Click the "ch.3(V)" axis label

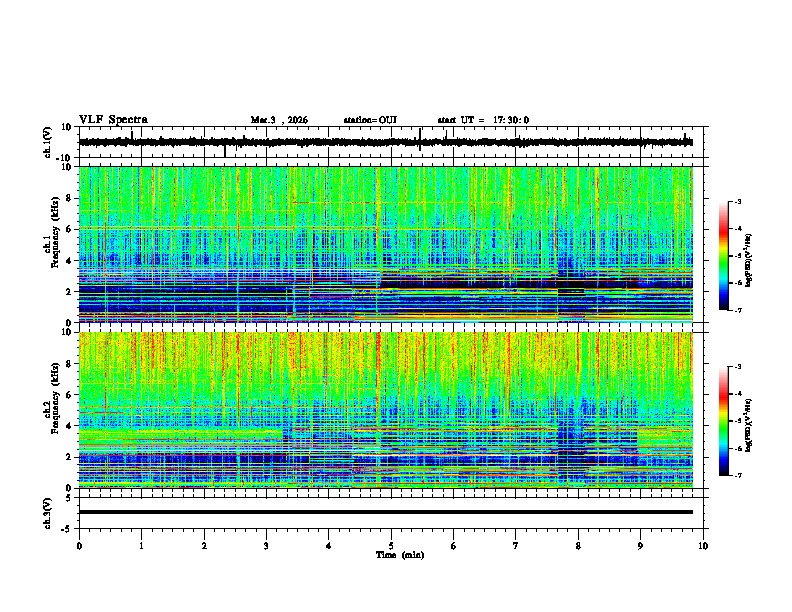48,513
